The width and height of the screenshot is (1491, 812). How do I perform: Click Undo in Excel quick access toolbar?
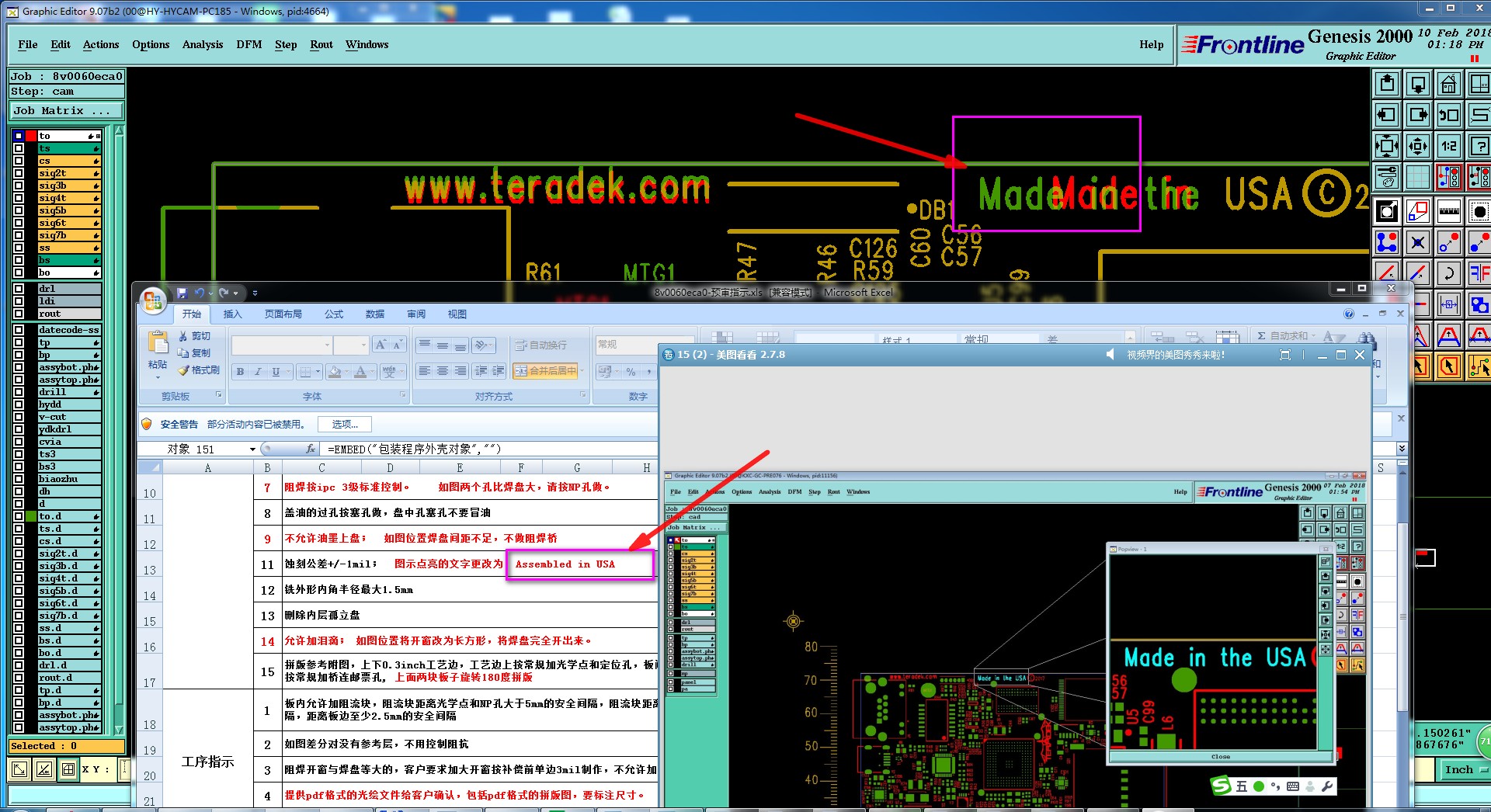[200, 293]
